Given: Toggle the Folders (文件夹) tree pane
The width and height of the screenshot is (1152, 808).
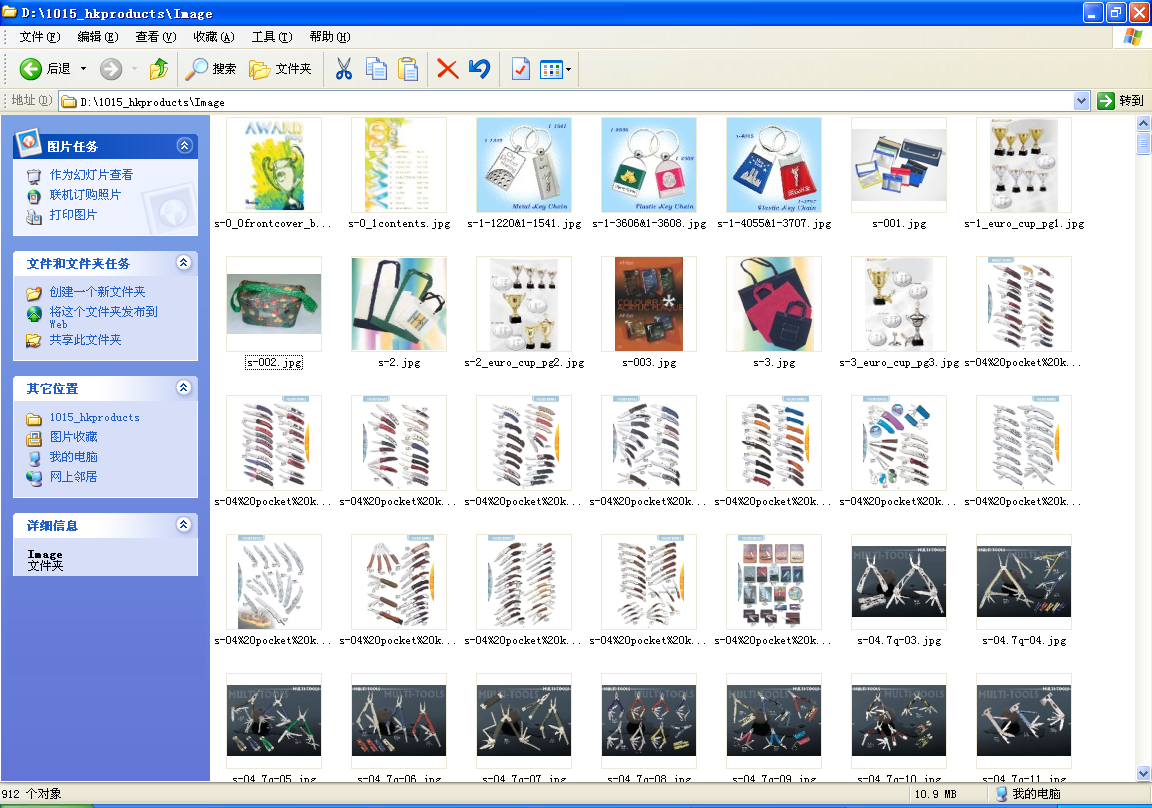Looking at the screenshot, I should tap(281, 69).
